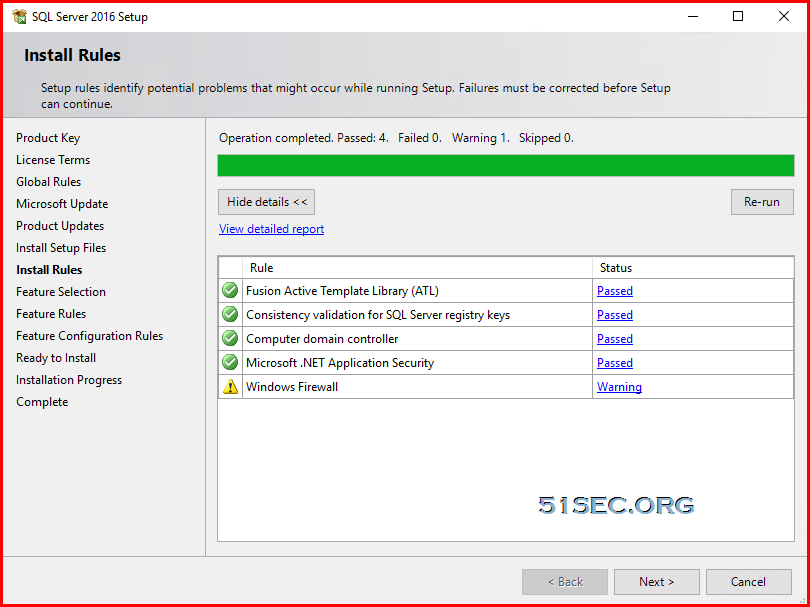
Task: Proceed with the Next button
Action: pyautogui.click(x=657, y=582)
